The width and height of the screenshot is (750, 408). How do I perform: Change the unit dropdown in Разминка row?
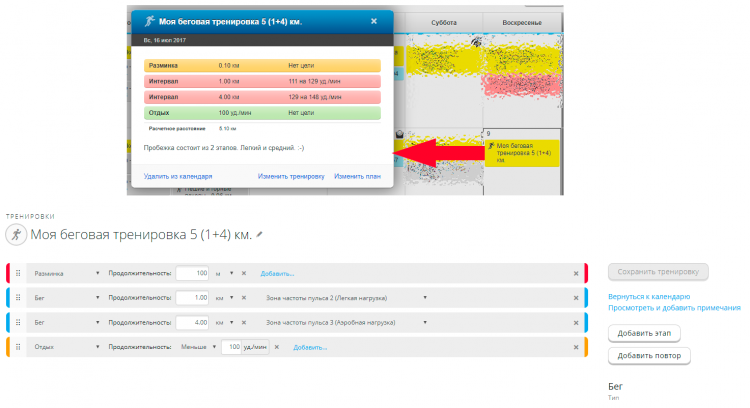[x=231, y=273]
